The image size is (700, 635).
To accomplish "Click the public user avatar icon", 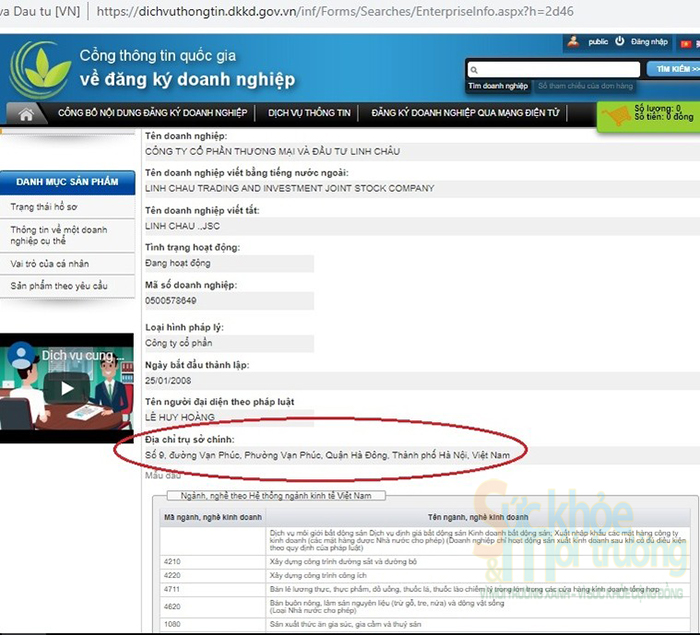I will coord(573,42).
